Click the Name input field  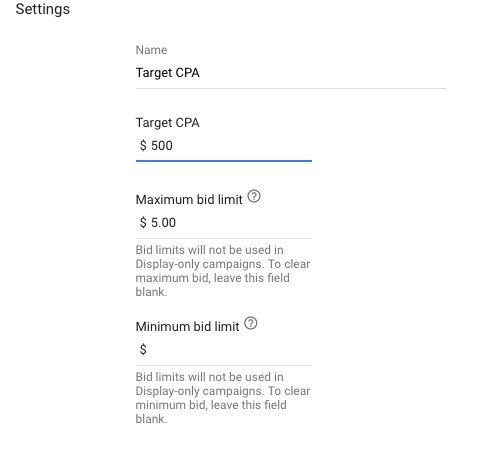pyautogui.click(x=291, y=73)
